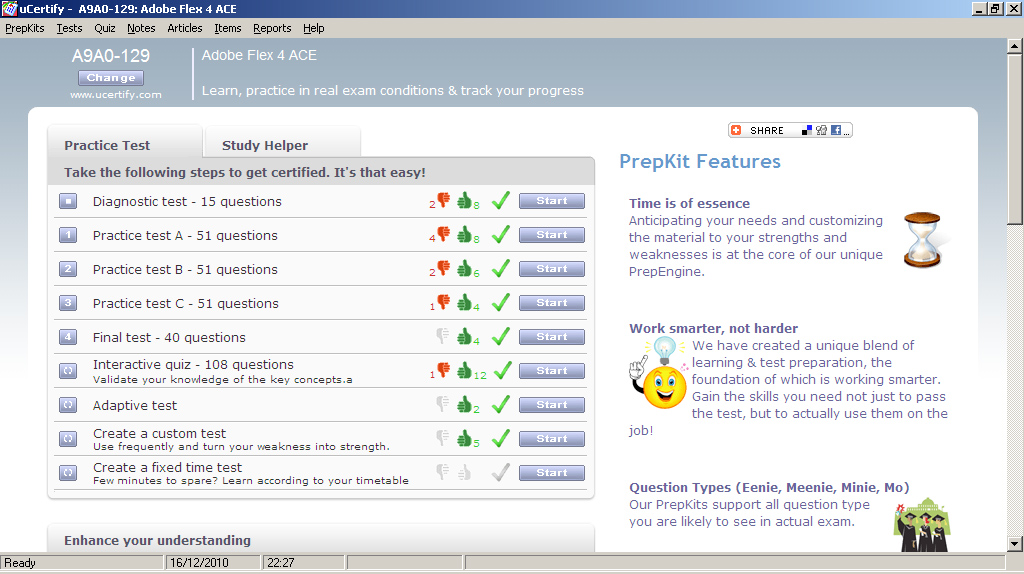Click thumbs-down icon for Diagnostic test
Screen dimensions: 1024x574
(443, 200)
